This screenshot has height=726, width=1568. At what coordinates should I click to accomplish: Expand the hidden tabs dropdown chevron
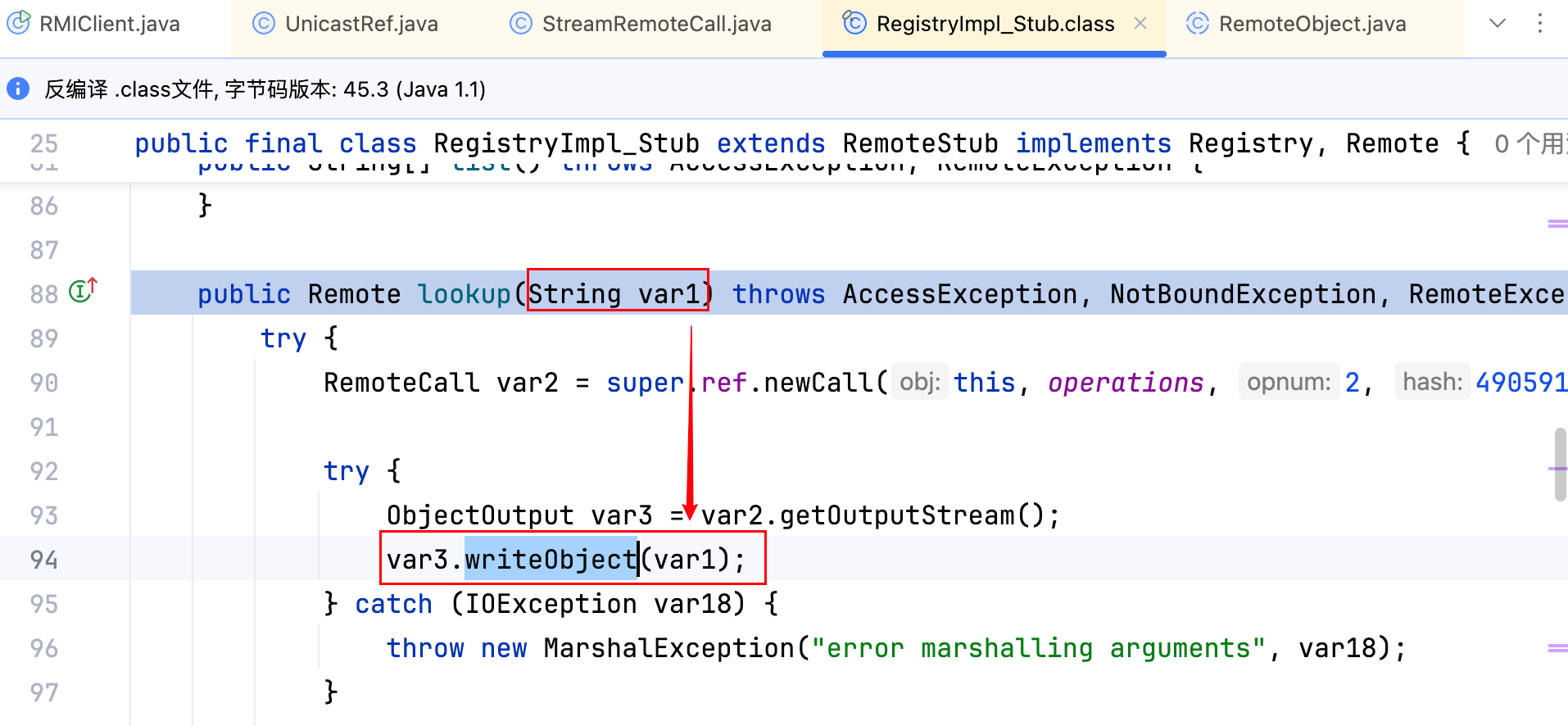point(1498,24)
